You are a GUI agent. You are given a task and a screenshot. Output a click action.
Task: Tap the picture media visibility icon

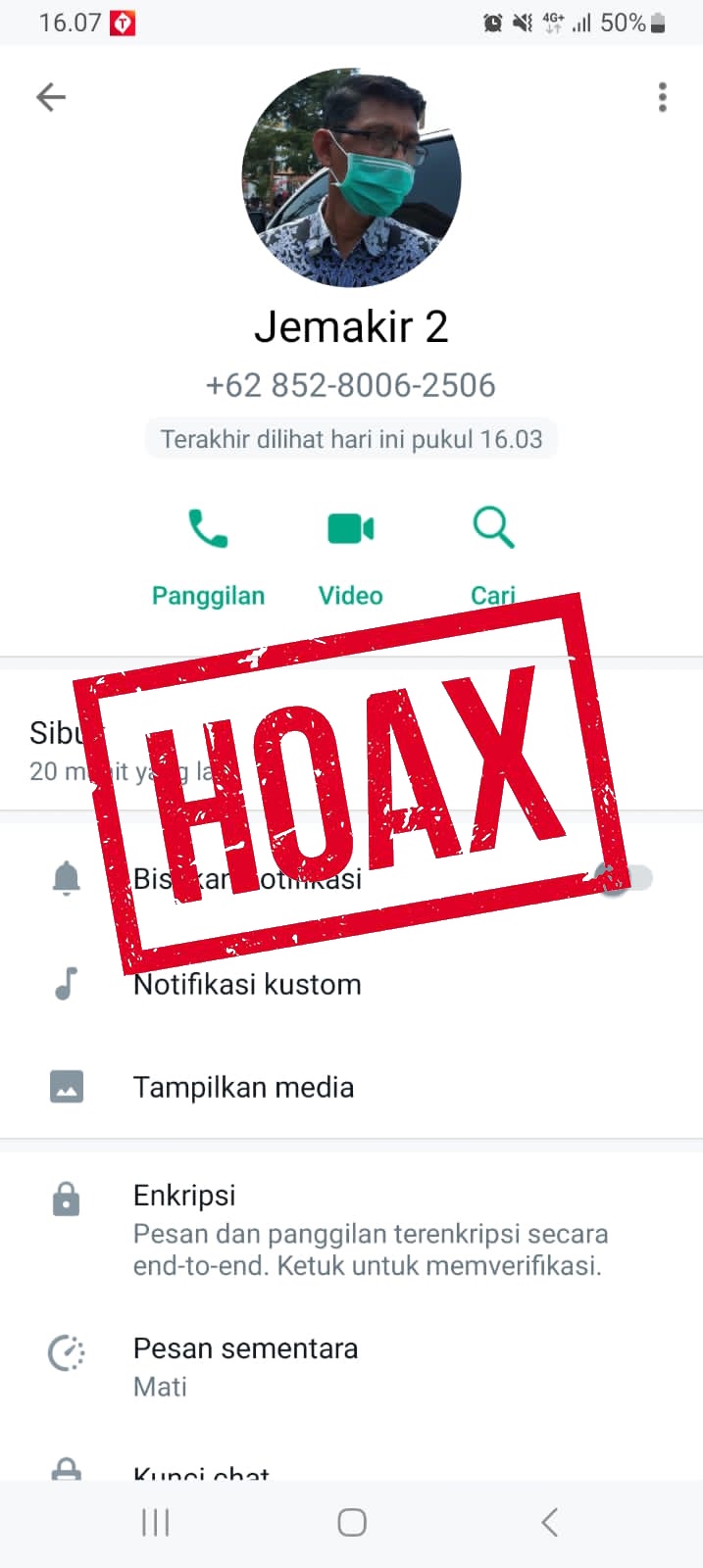(67, 1086)
